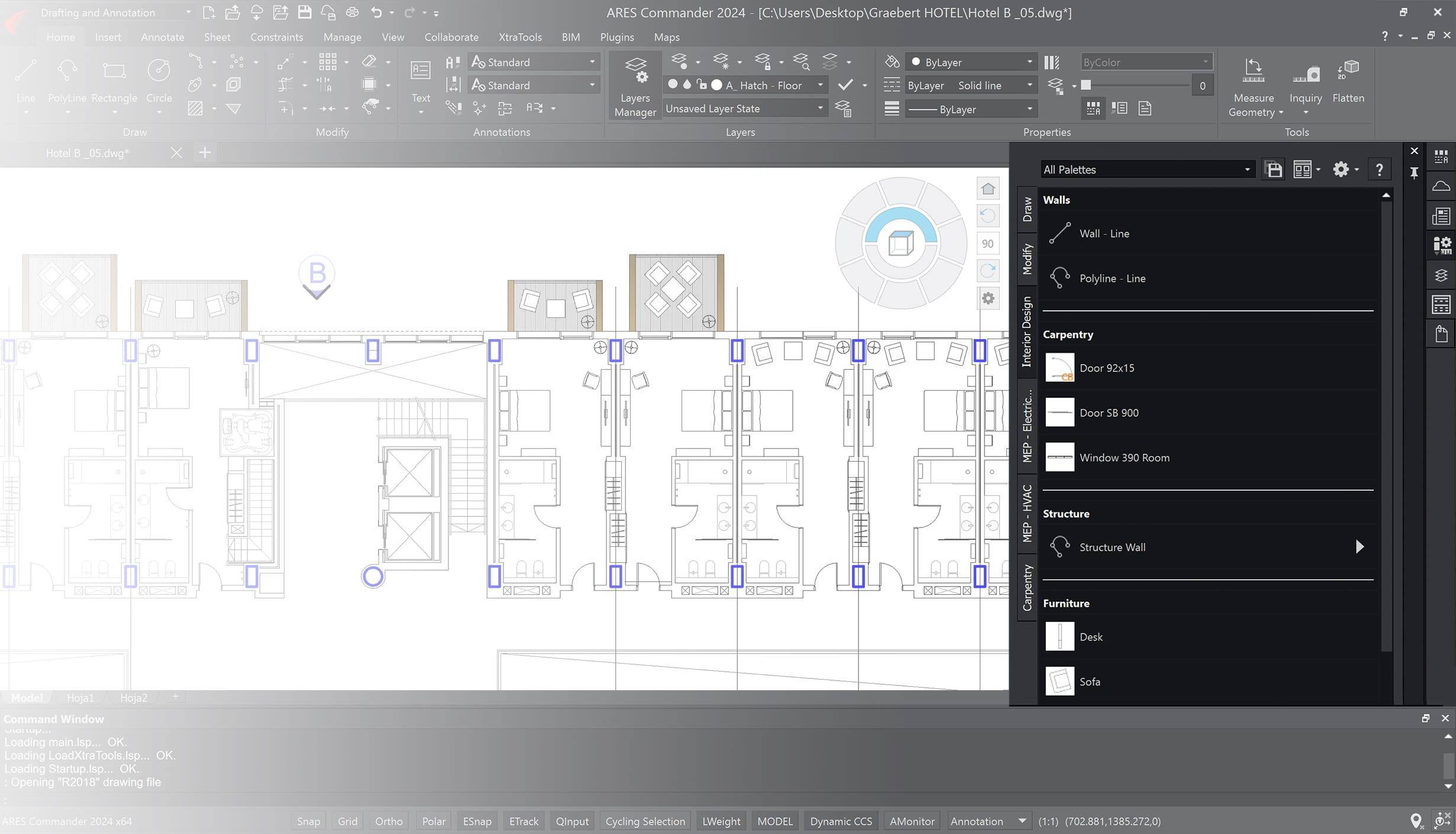
Task: Select the ByLayer line color swatch
Action: click(x=915, y=62)
